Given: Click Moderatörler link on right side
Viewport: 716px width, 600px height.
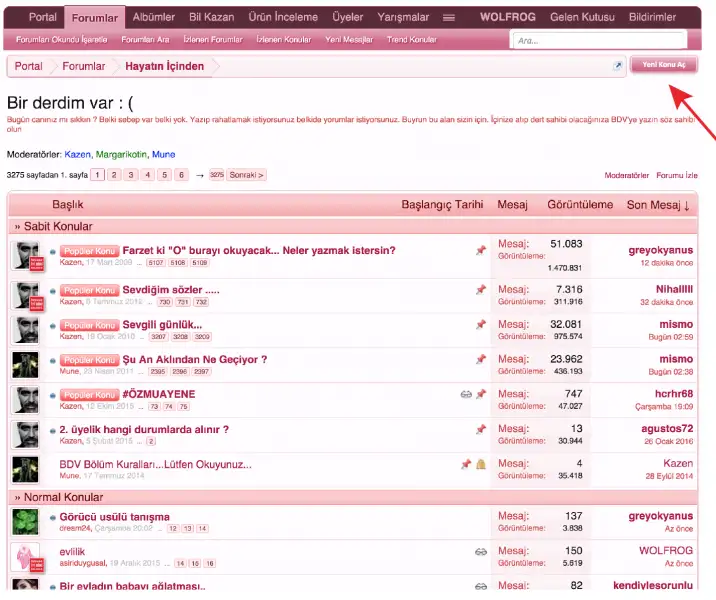Looking at the screenshot, I should click(x=626, y=175).
